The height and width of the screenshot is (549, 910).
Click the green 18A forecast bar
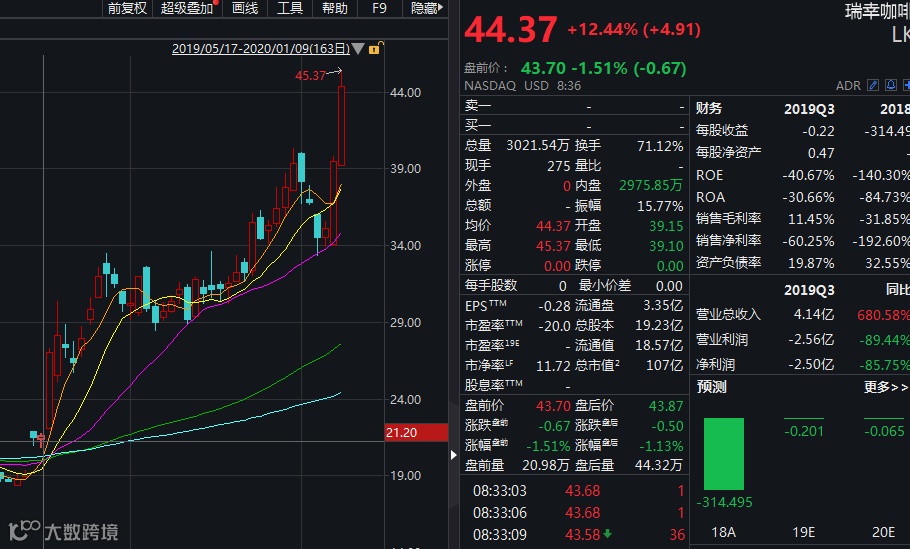tap(724, 454)
